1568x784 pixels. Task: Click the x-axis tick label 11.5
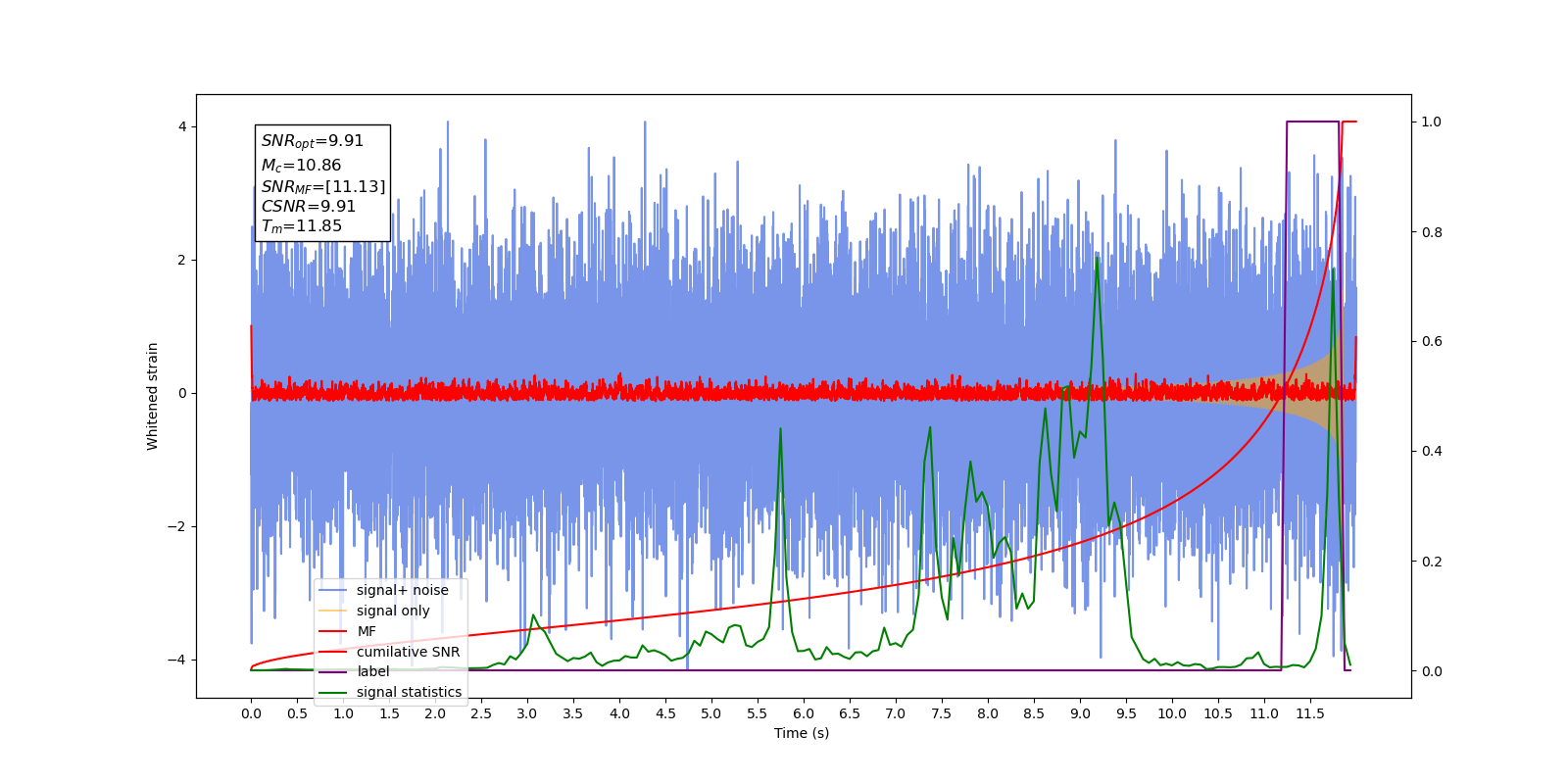pyautogui.click(x=1310, y=713)
